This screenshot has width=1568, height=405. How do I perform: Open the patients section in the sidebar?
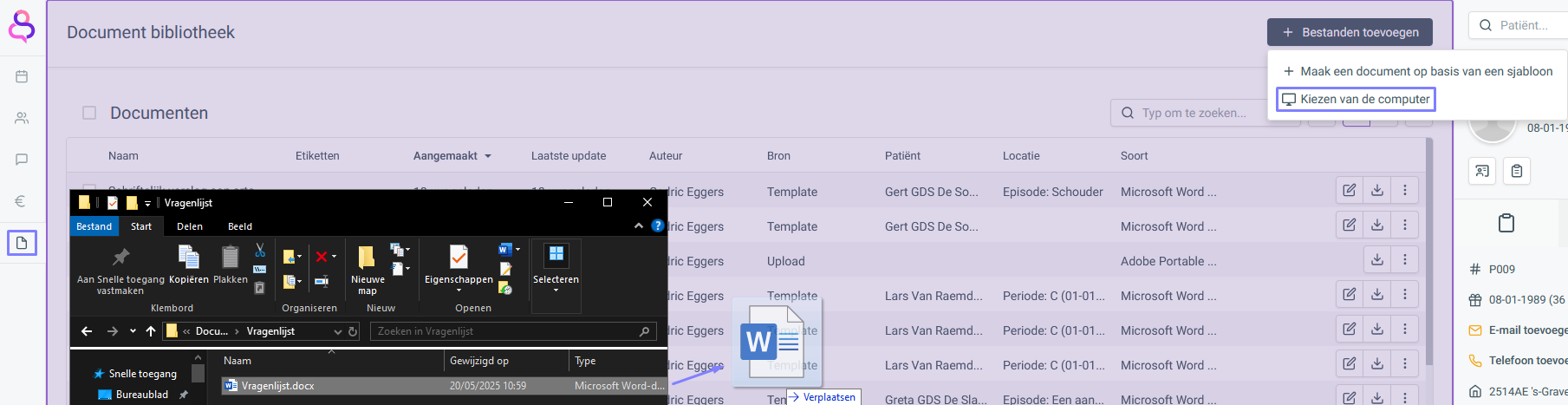pos(22,118)
